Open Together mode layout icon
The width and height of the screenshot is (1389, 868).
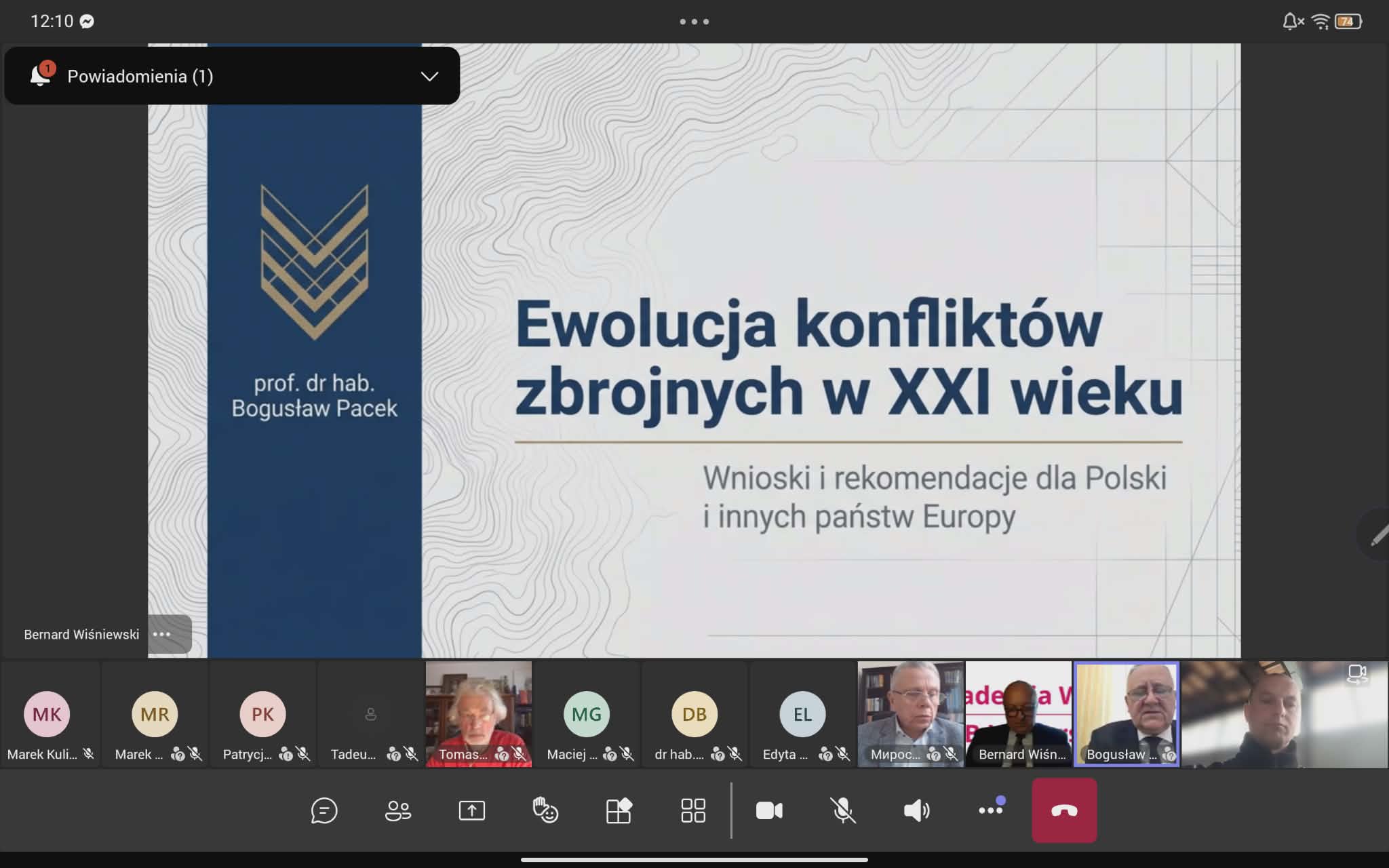point(619,810)
